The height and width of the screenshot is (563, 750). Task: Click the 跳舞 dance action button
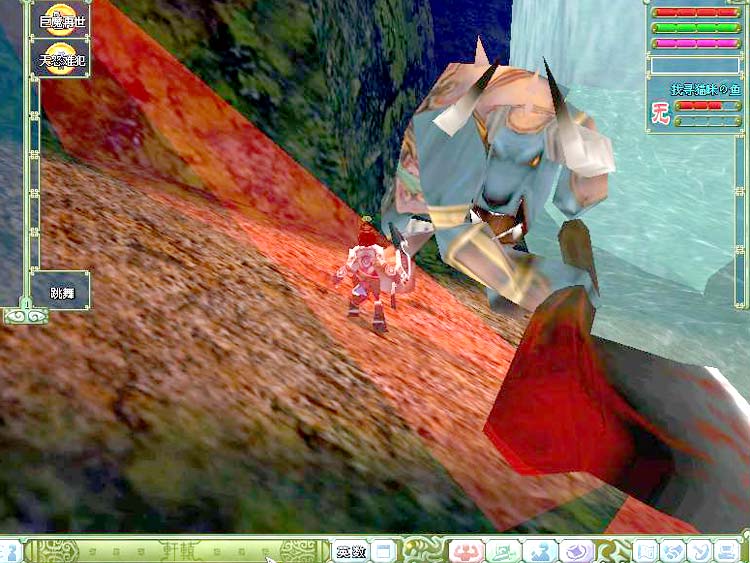62,291
